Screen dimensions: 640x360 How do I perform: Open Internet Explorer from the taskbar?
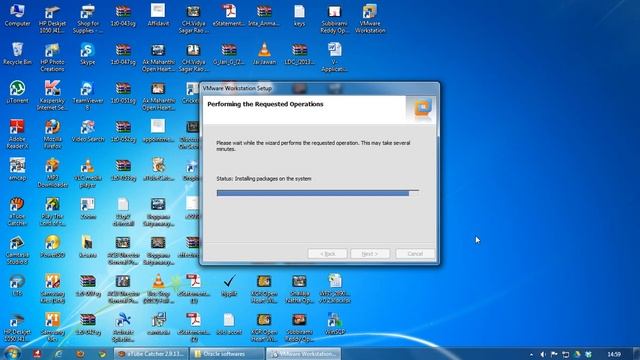58,353
